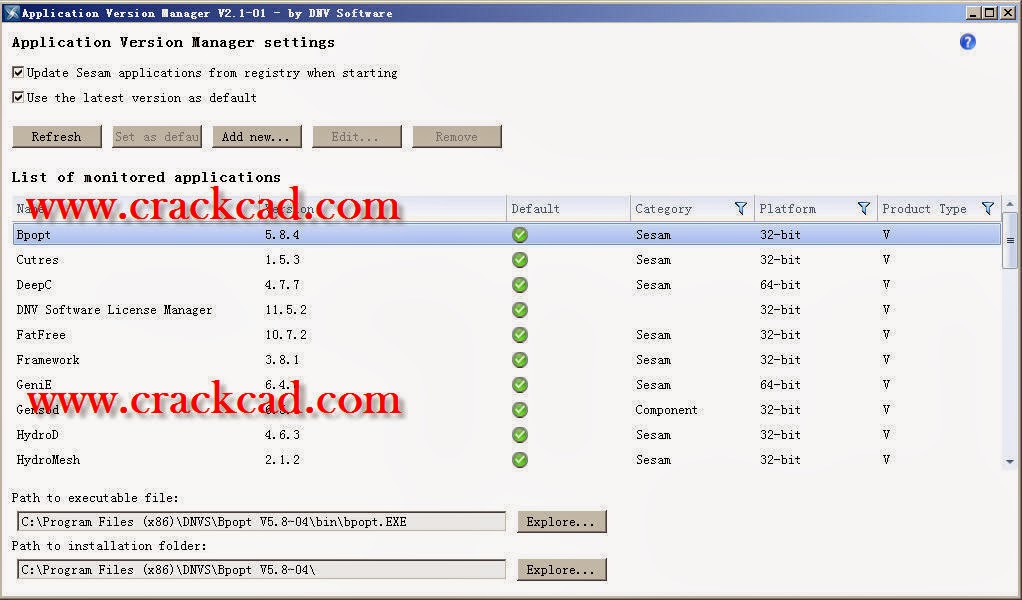Click the default checkmark for DNV Software License Manager

click(x=519, y=309)
